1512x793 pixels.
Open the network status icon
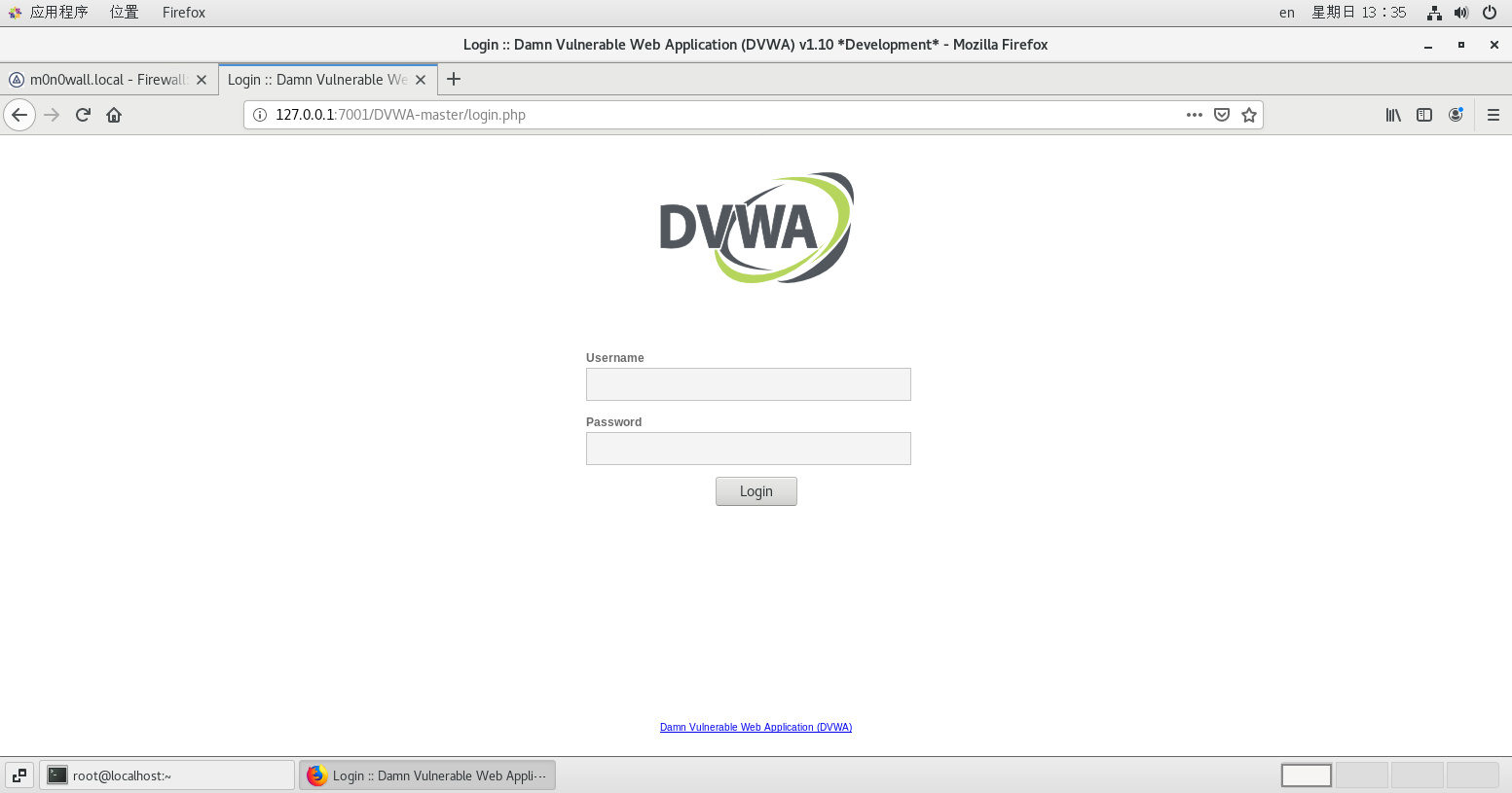pos(1434,13)
